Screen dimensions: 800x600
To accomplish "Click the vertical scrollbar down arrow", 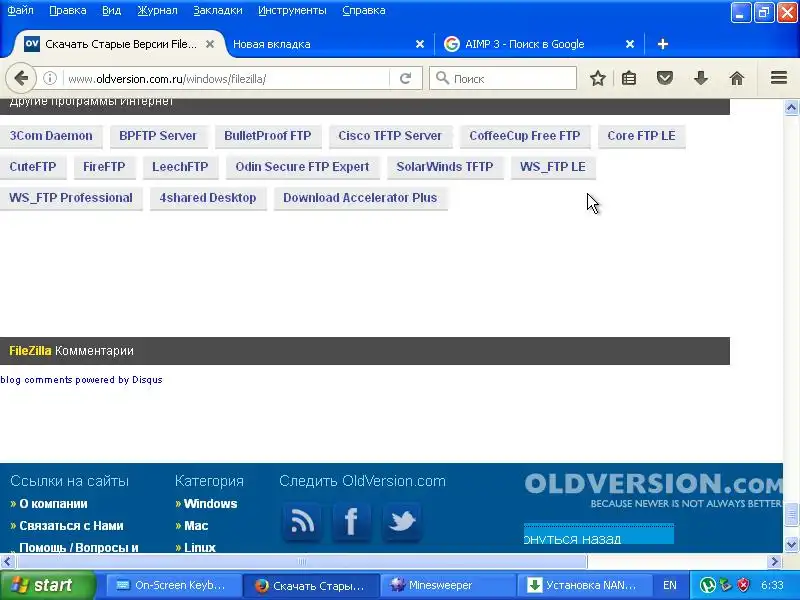I will point(791,544).
